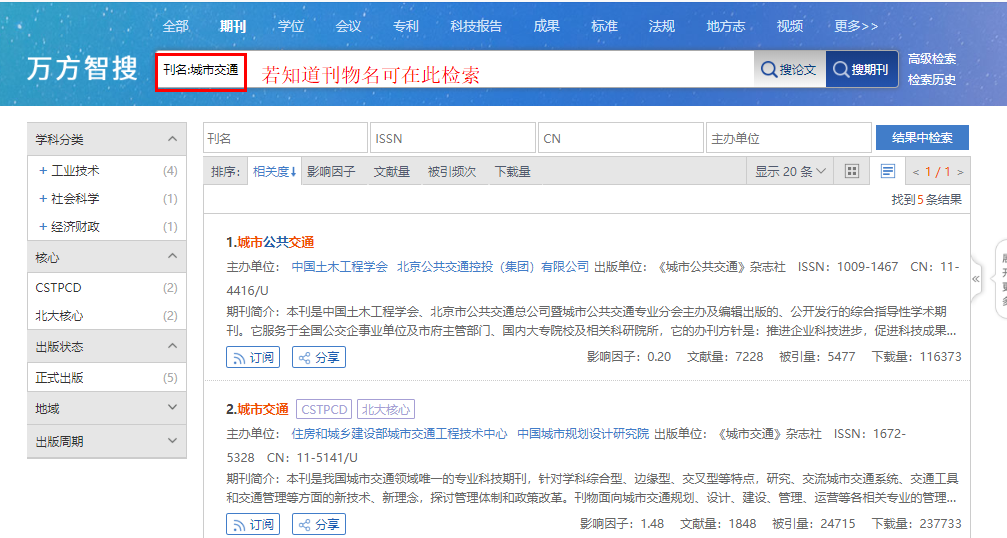Open 中国土木工程学会 sponsor link

[340, 266]
